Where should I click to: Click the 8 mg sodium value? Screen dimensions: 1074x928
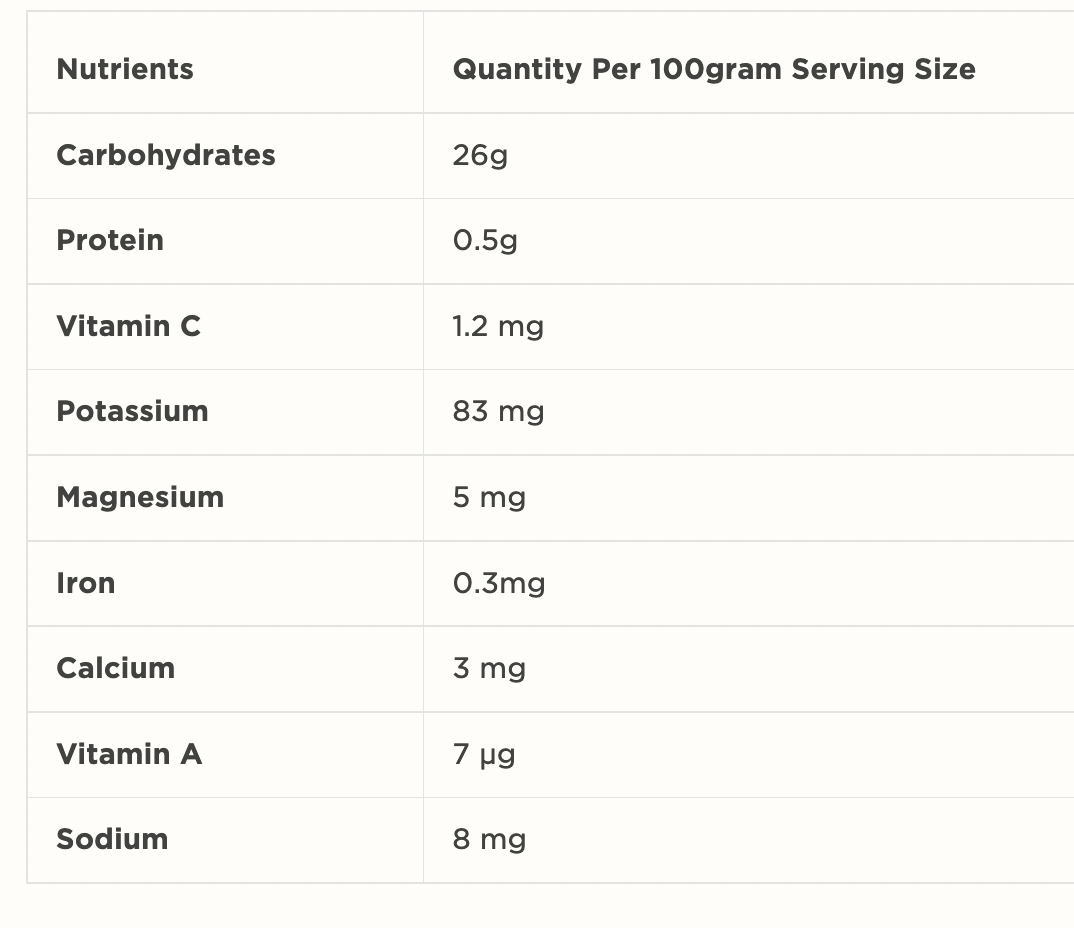point(489,839)
